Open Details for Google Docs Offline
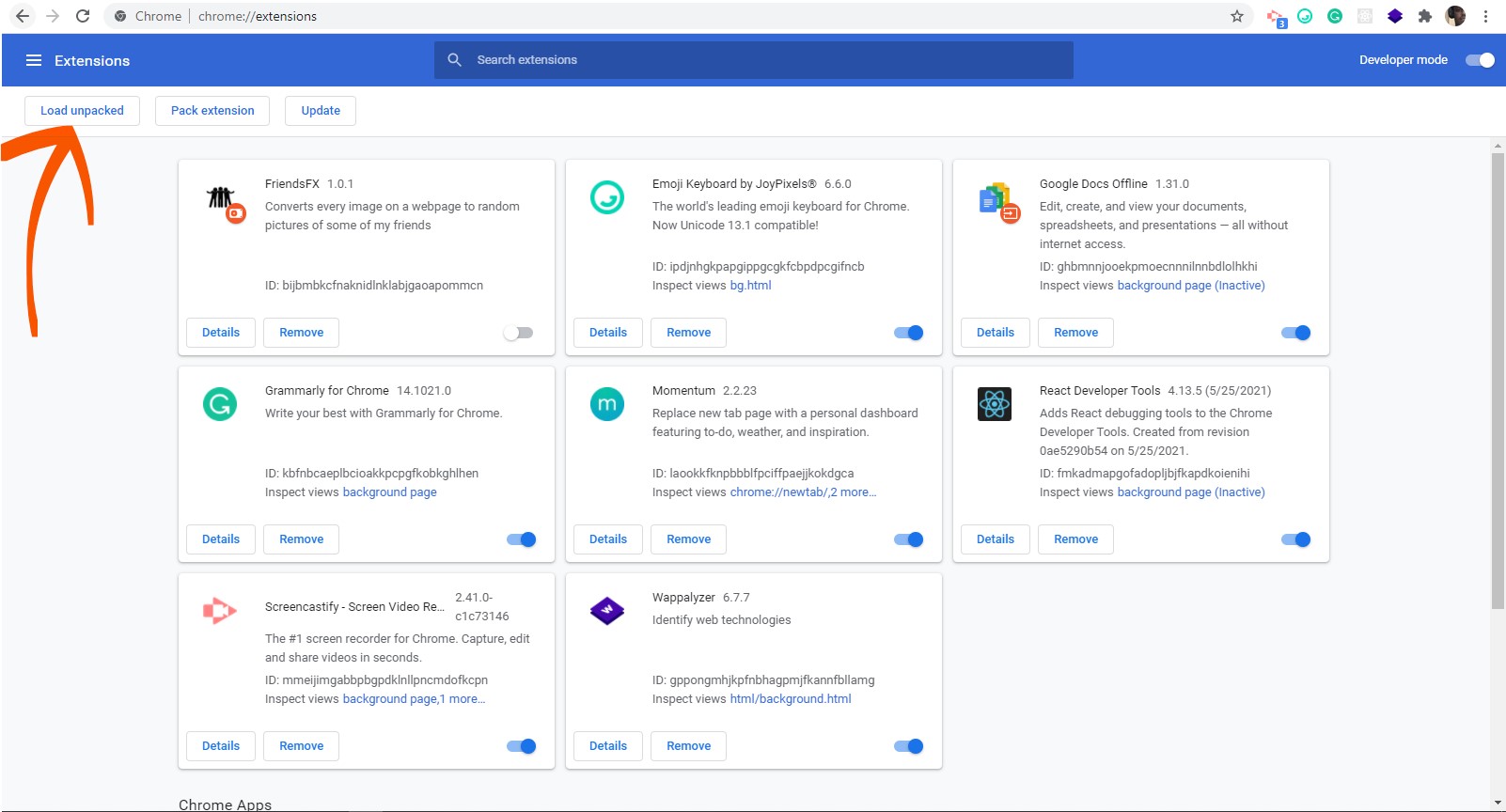This screenshot has width=1506, height=812. 996,333
